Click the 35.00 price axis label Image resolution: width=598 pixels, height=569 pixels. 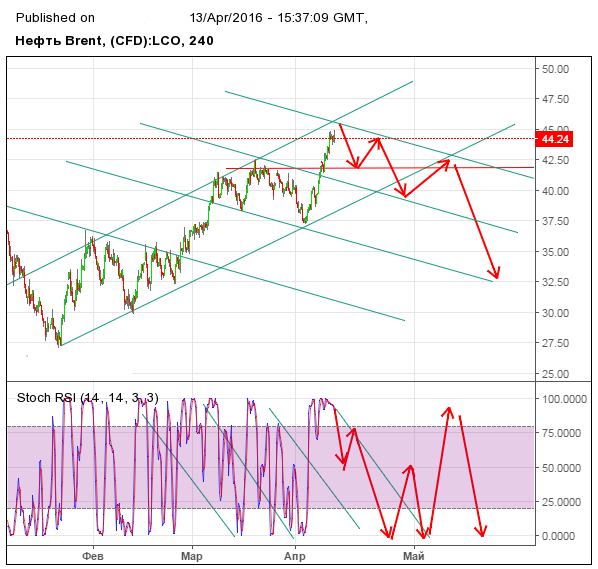pos(555,252)
